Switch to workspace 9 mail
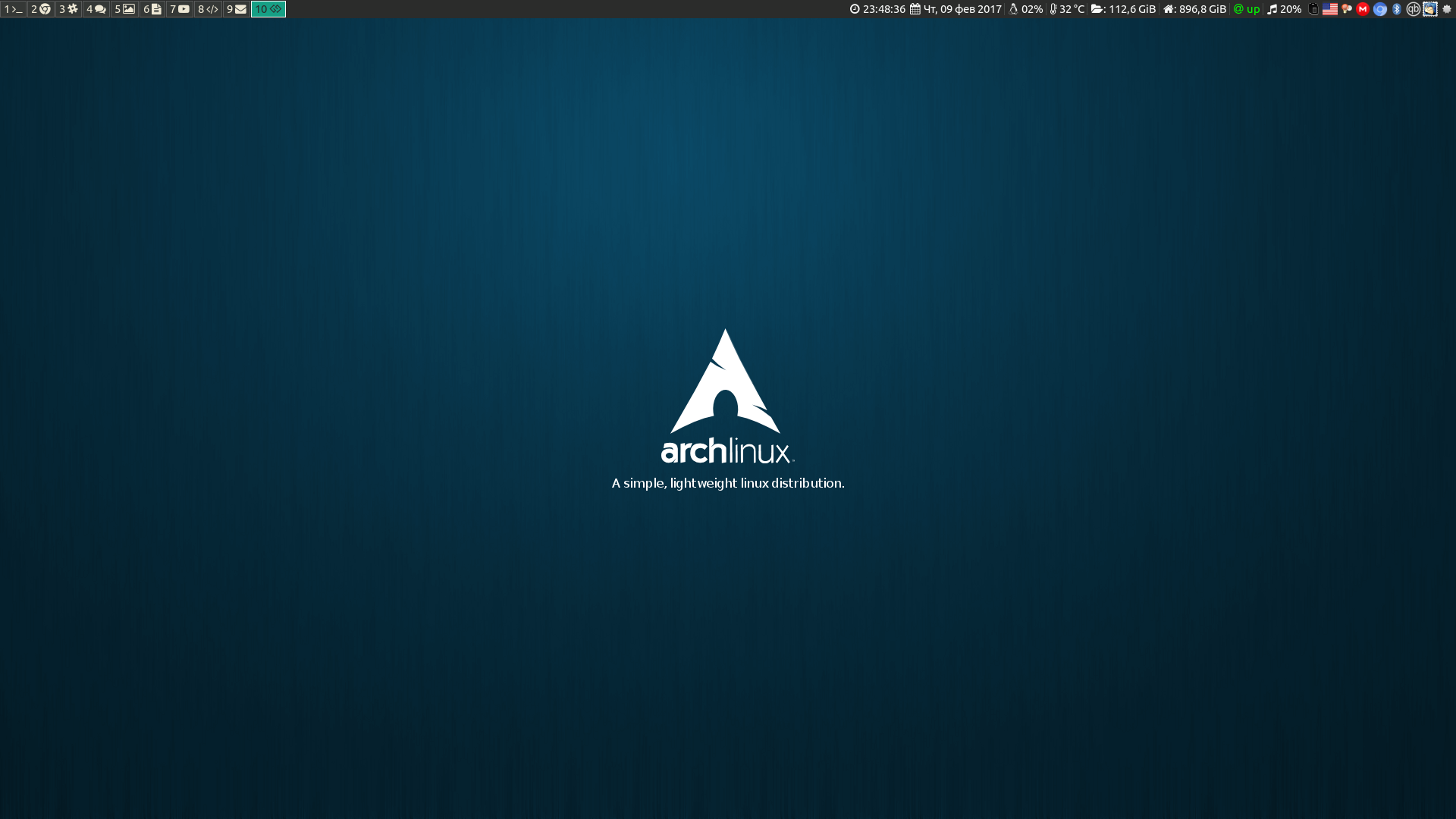The height and width of the screenshot is (819, 1456). pyautogui.click(x=236, y=9)
